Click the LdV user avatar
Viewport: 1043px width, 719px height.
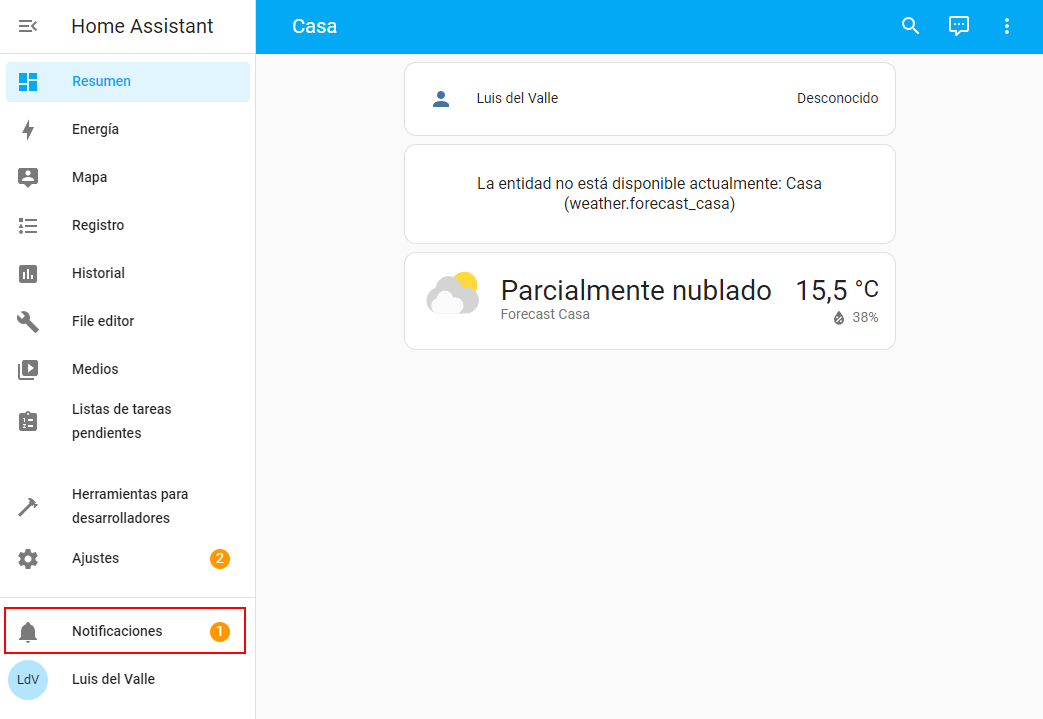click(x=28, y=680)
